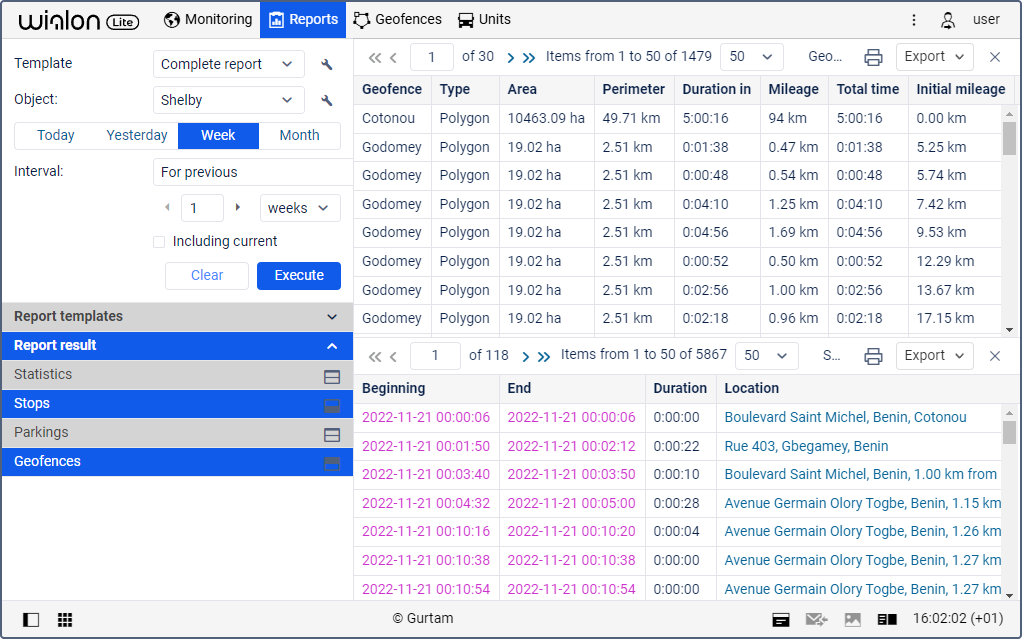The height and width of the screenshot is (639, 1022).
Task: Select the Month interval
Action: click(300, 136)
